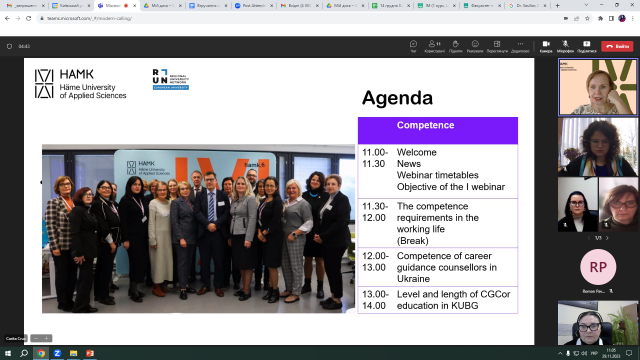Viewport: 640px width, 360px height.
Task: Bookmark this page with the star icon
Action: point(587,18)
